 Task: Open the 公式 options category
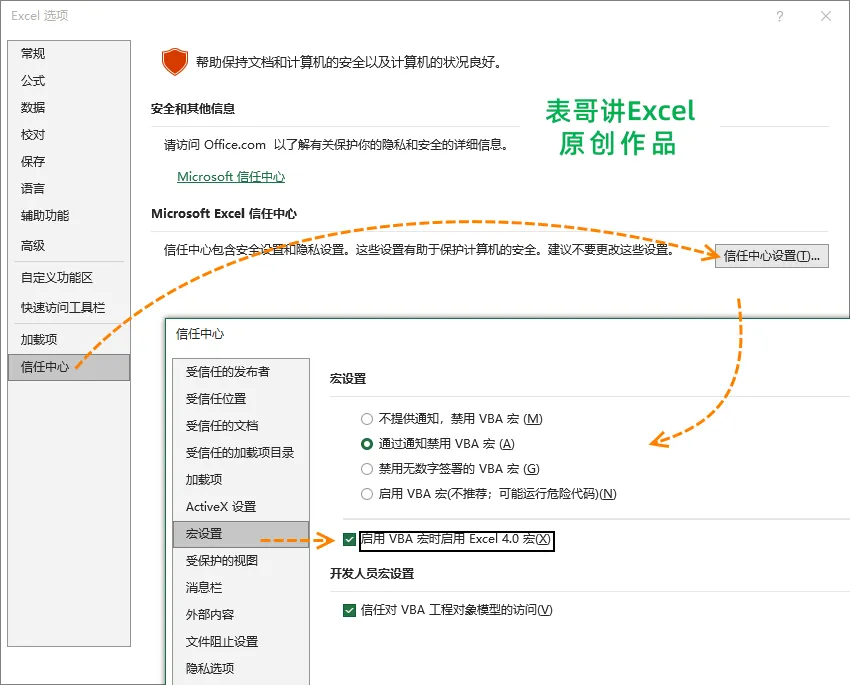(x=69, y=81)
